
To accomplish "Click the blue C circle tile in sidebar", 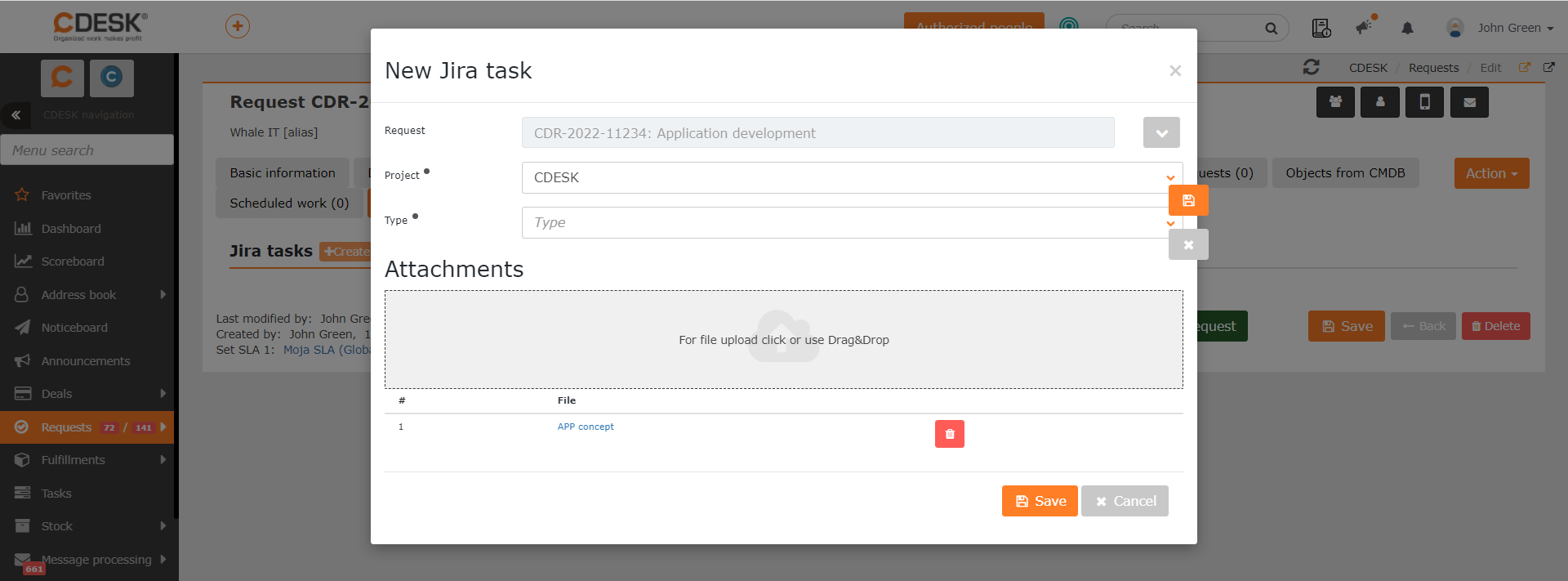I will point(112,78).
